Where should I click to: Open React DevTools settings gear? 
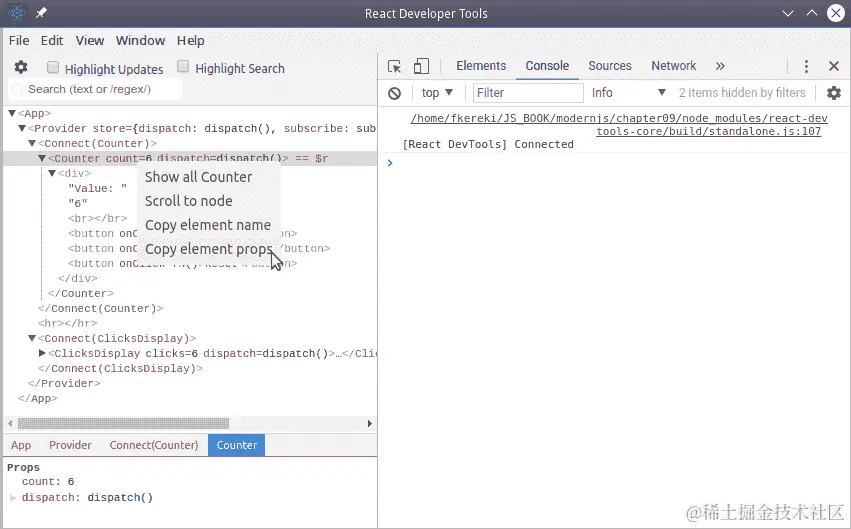(21, 67)
